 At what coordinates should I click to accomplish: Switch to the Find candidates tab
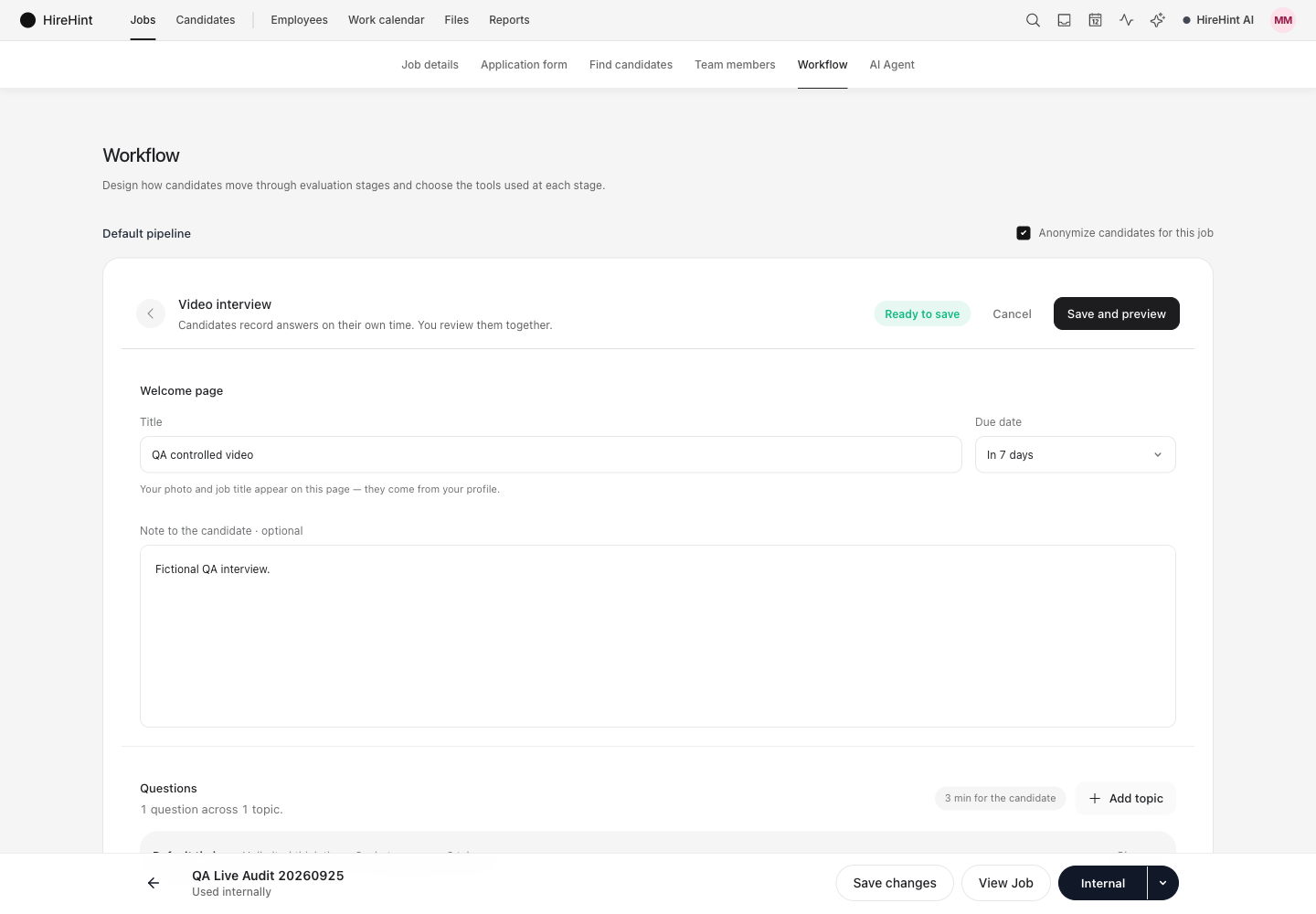(x=631, y=65)
